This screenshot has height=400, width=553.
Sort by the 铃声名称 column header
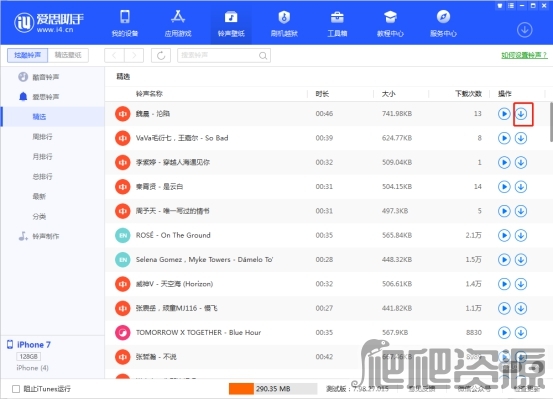pyautogui.click(x=149, y=94)
